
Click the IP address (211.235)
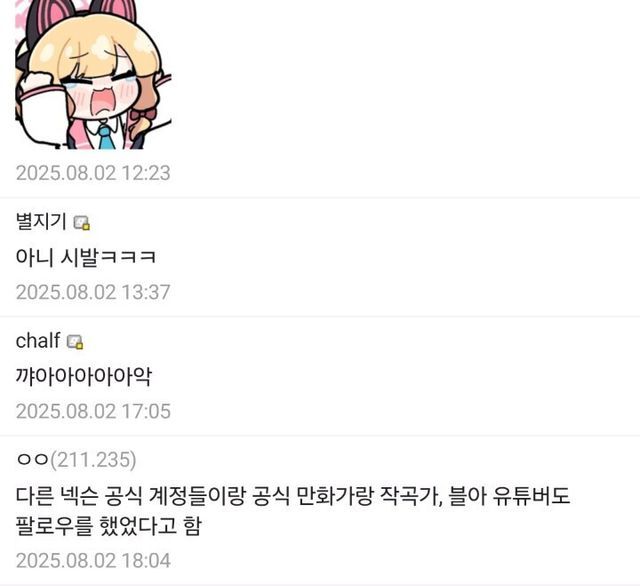[x=93, y=460]
